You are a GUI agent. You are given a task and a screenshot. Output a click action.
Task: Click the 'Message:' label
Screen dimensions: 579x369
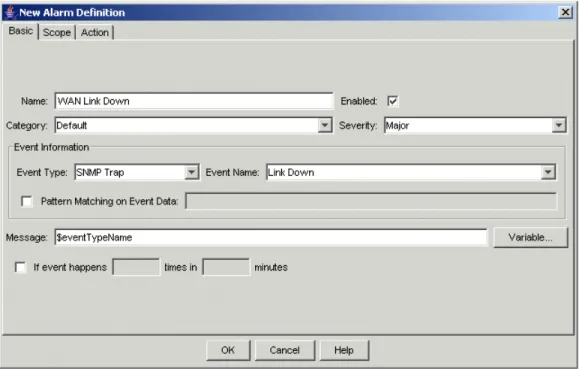click(x=27, y=237)
